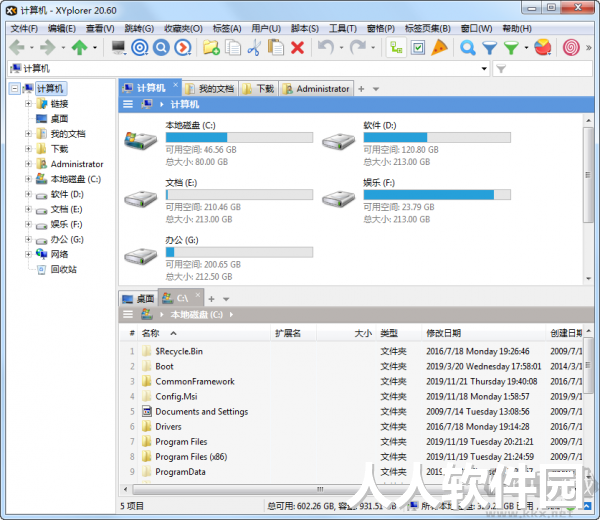
Task: Click the Hotlist target circle icon
Action: 140,47
